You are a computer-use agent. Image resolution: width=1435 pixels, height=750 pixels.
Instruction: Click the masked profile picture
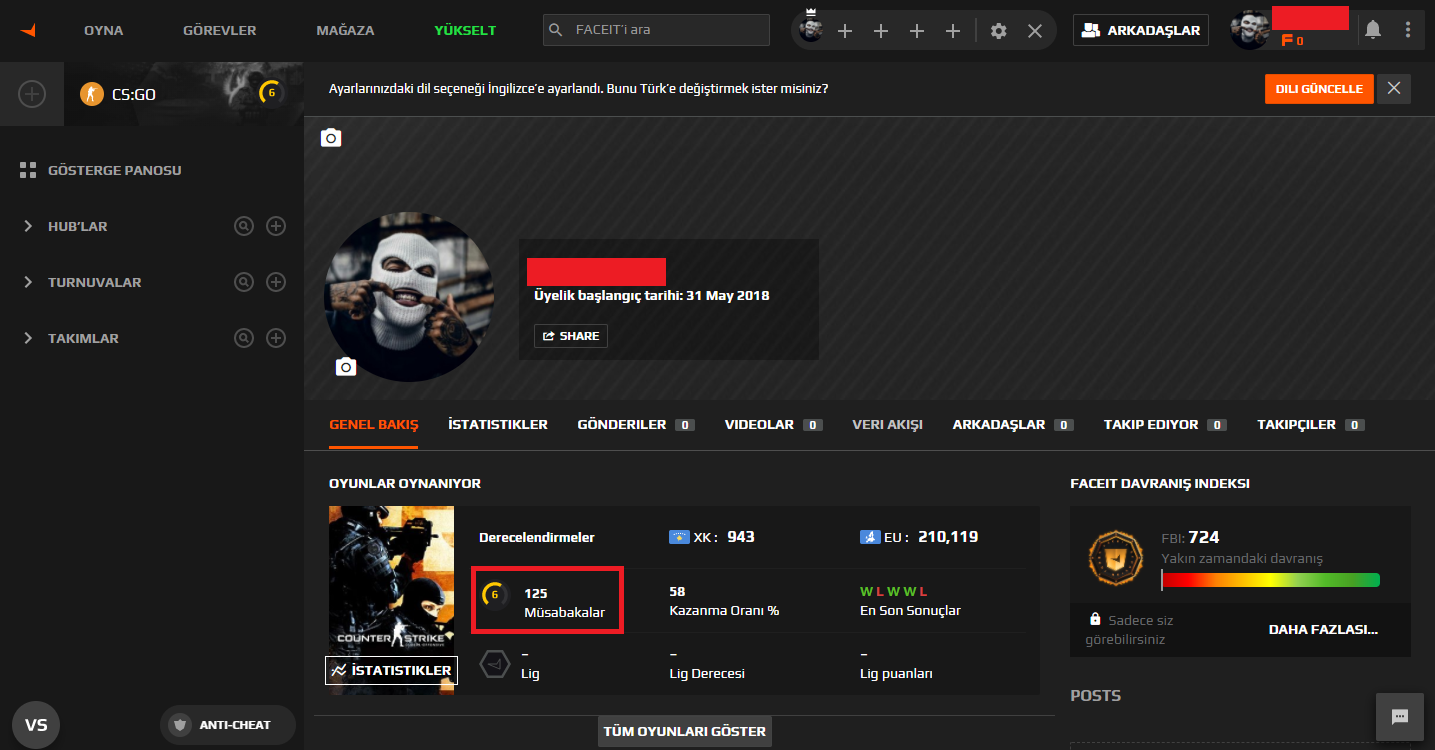[x=409, y=297]
